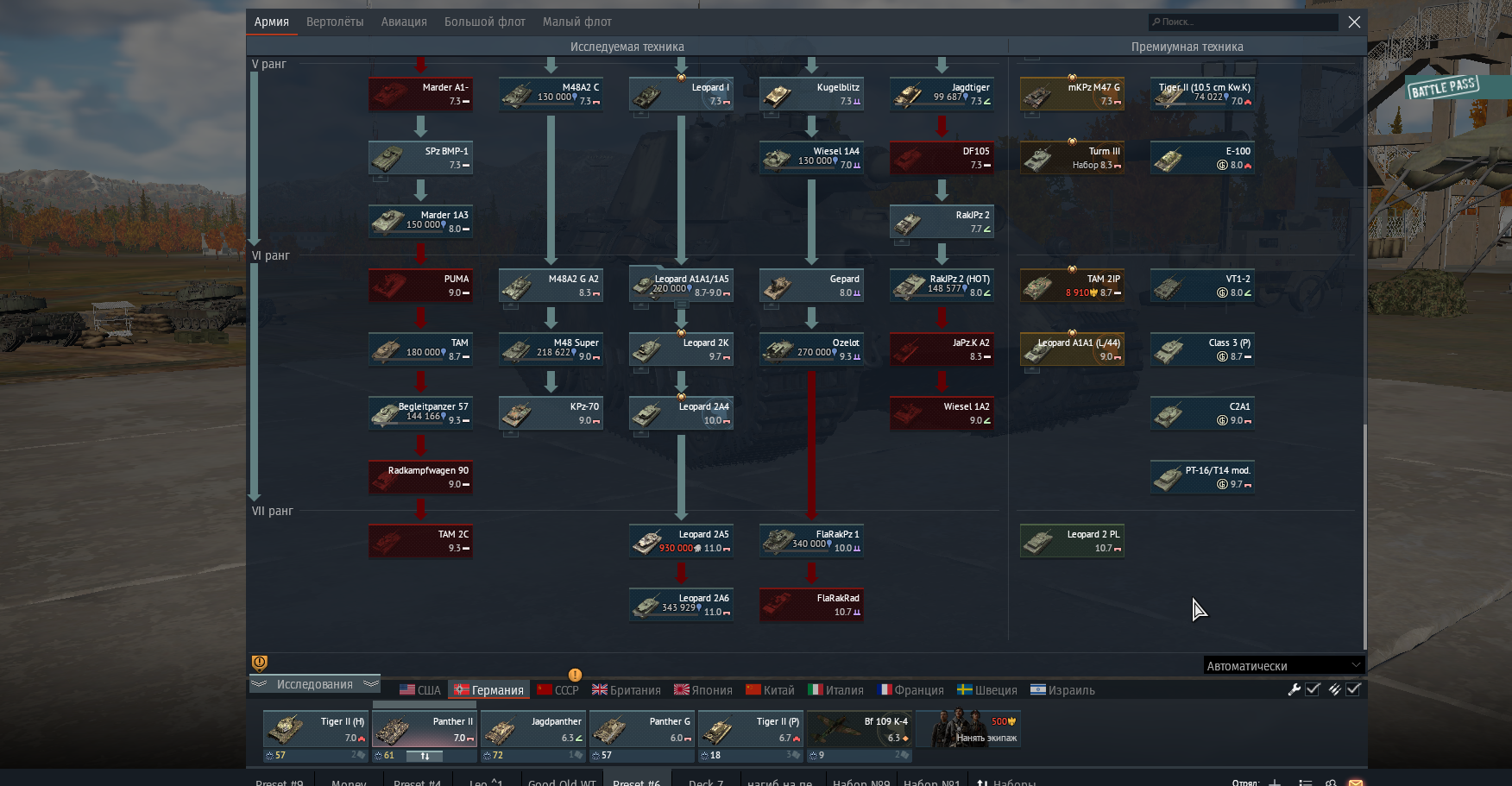Select the Leopard 2A6 research card

click(681, 605)
